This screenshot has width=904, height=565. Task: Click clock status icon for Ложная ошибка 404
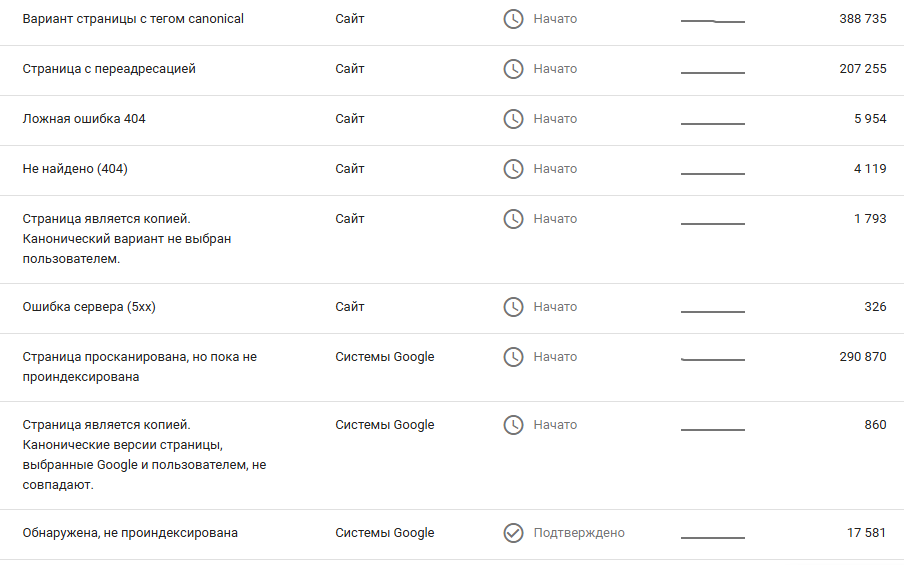coord(513,119)
